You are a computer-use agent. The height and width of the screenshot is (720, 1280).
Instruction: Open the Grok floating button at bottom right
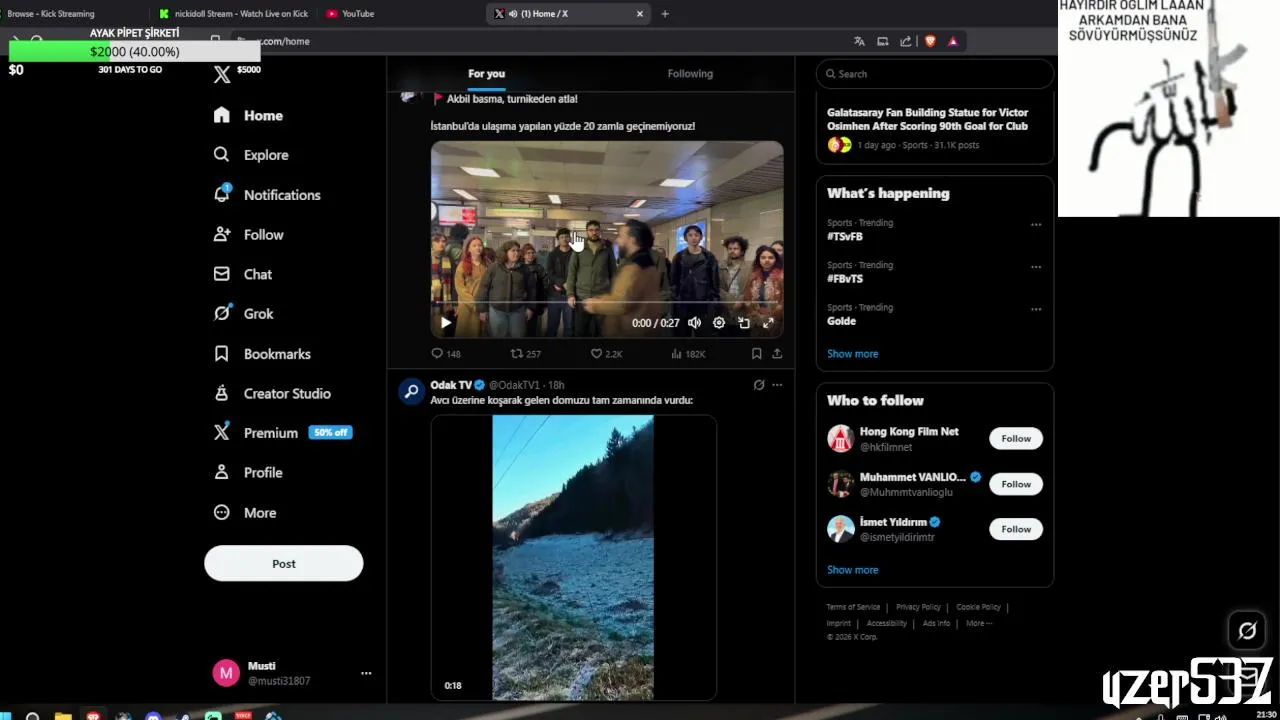click(x=1247, y=631)
